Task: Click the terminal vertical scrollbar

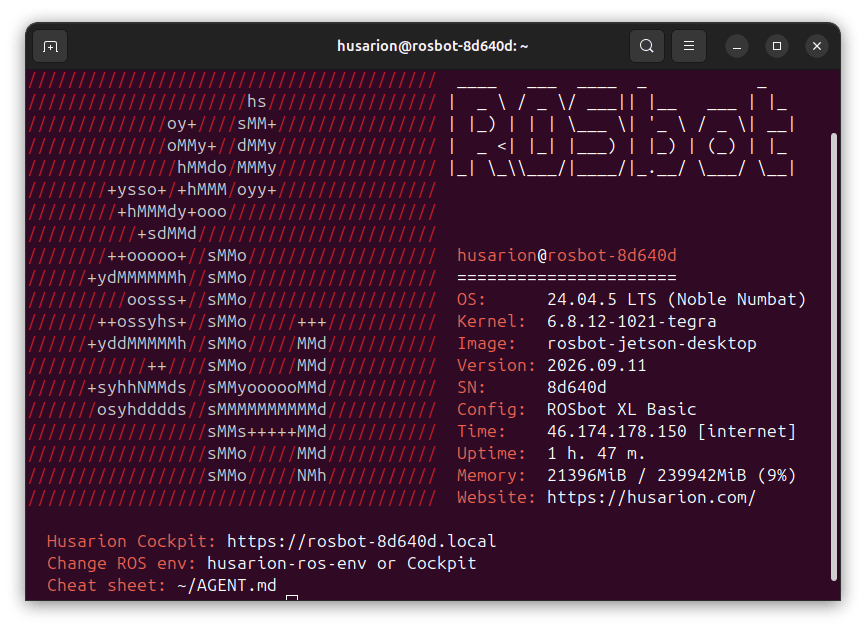Action: pyautogui.click(x=834, y=357)
